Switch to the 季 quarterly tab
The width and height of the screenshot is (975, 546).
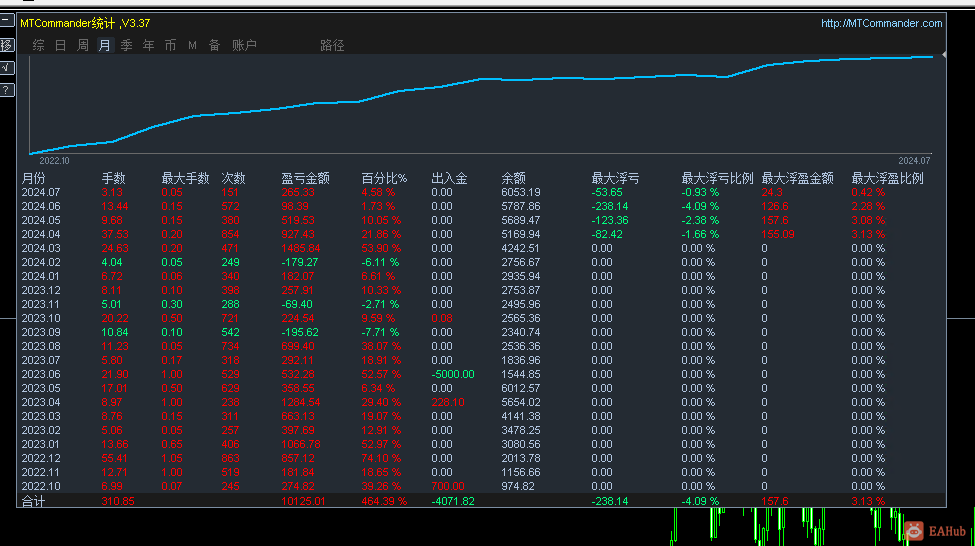pos(126,45)
